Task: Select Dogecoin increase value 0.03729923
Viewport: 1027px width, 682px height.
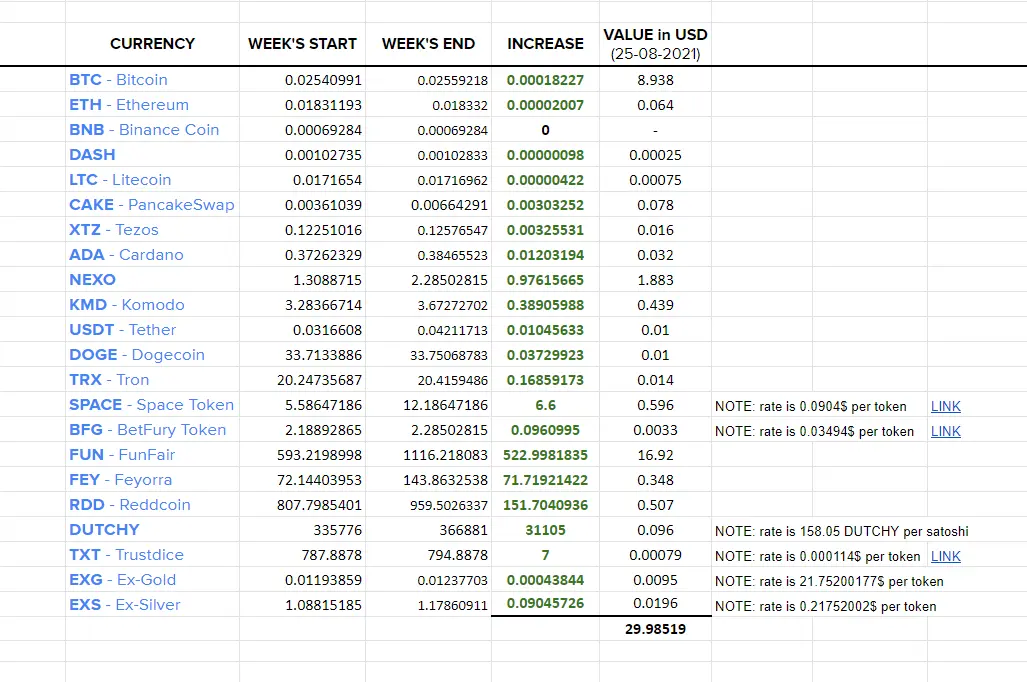Action: 545,355
